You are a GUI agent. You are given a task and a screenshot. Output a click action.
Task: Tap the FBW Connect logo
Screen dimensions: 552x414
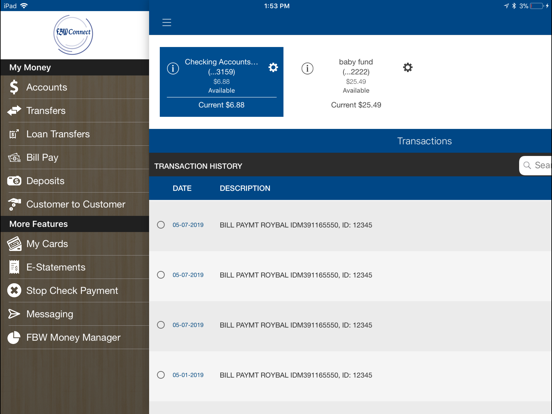[x=73, y=34]
